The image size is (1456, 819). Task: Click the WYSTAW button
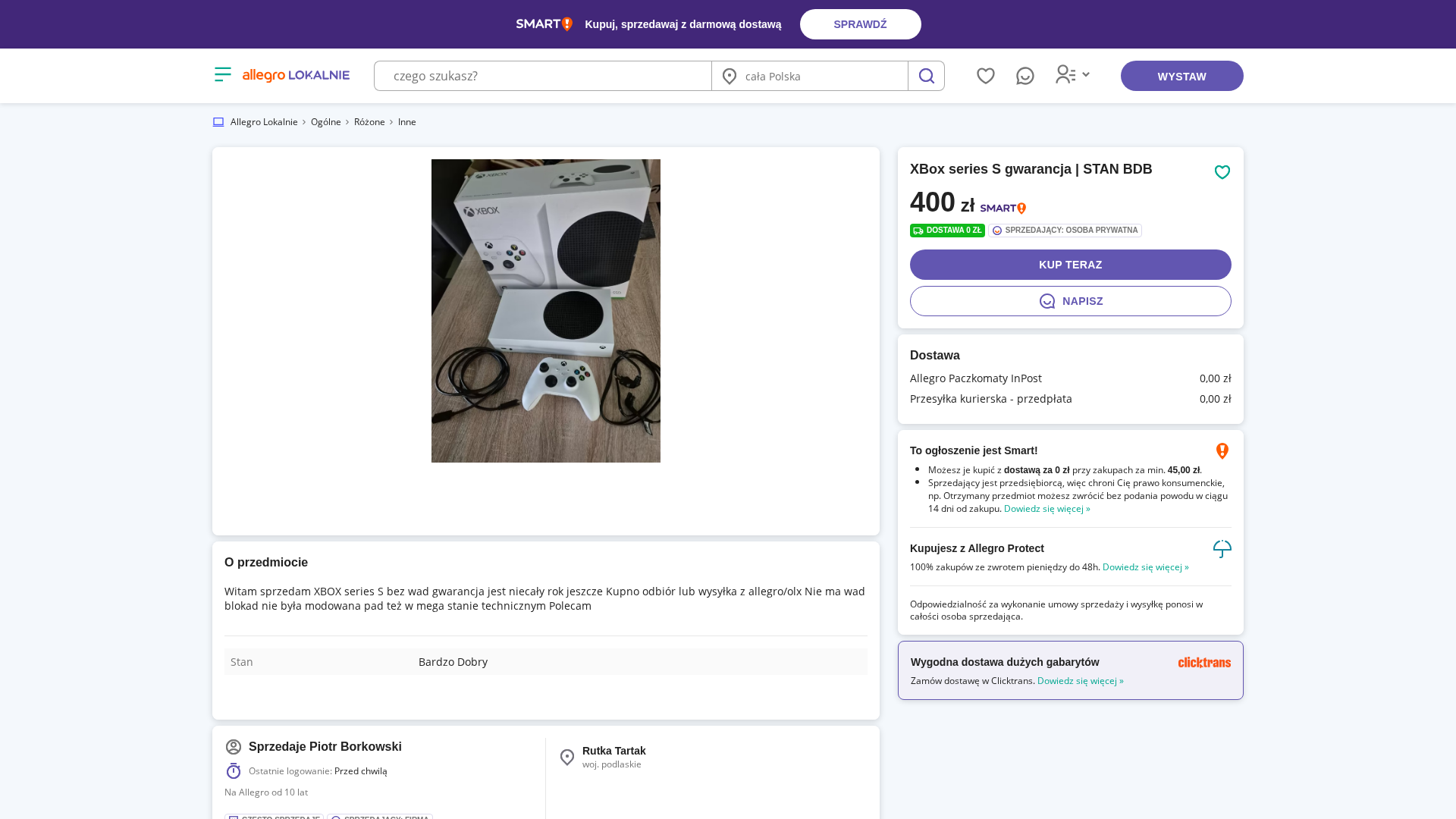pos(1181,76)
